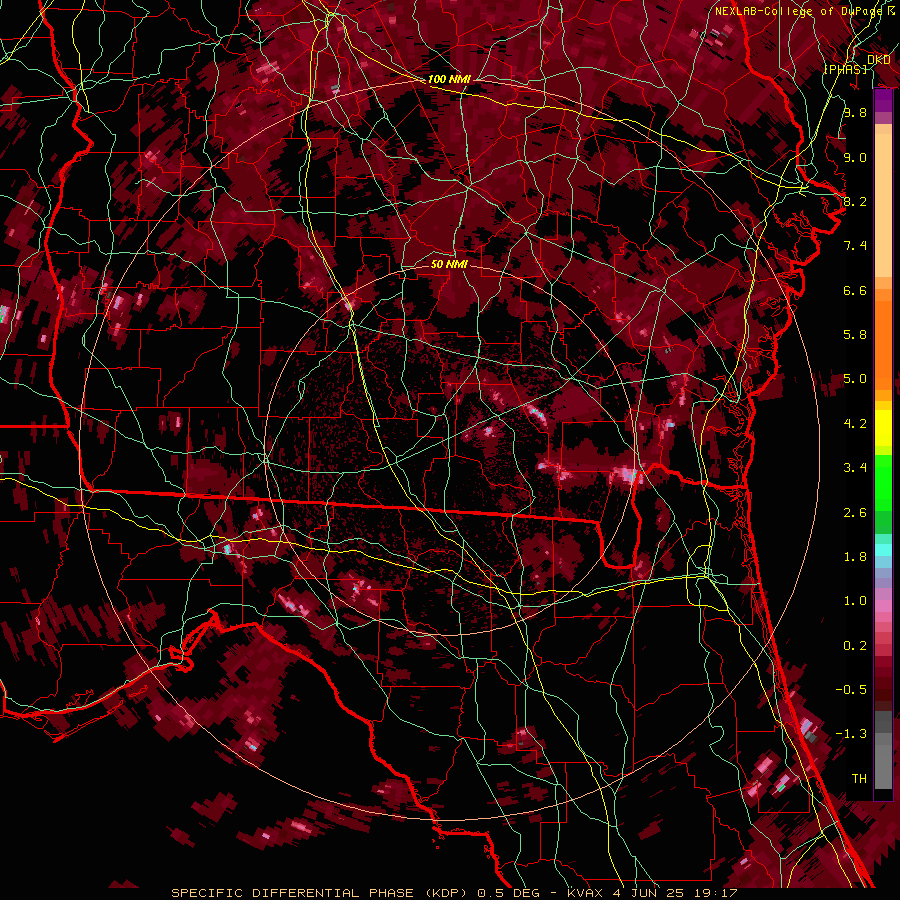The width and height of the screenshot is (900, 900).
Task: Click the "19:17" time in the caption
Action: tap(715, 893)
